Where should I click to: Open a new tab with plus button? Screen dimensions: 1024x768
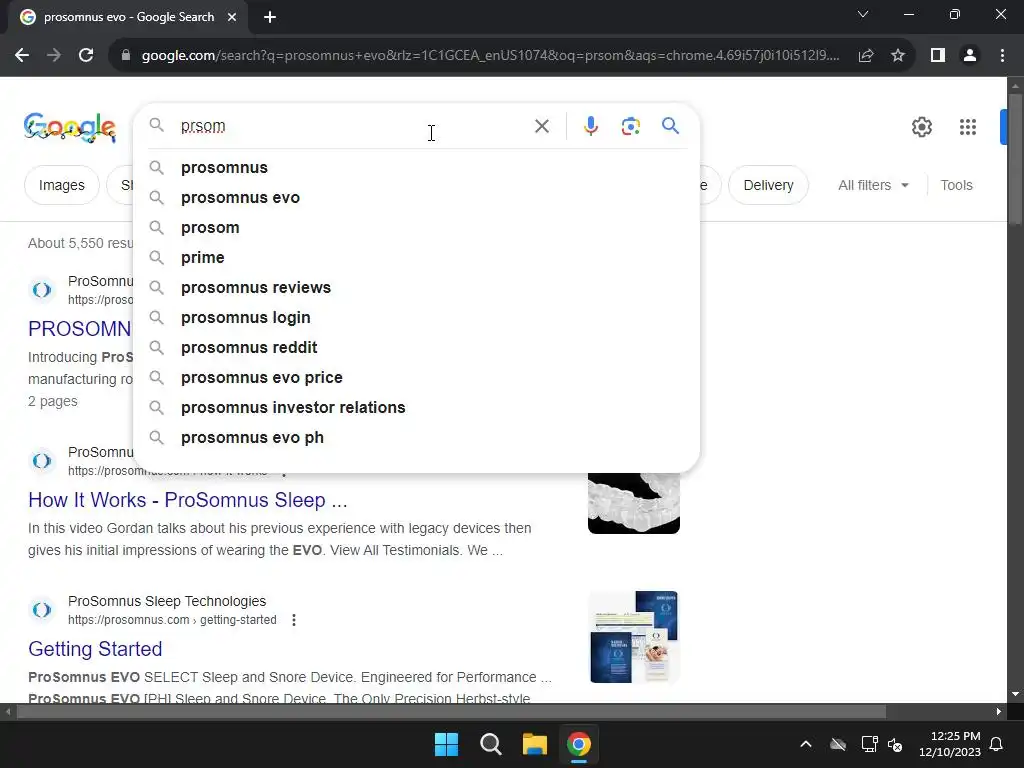point(270,17)
